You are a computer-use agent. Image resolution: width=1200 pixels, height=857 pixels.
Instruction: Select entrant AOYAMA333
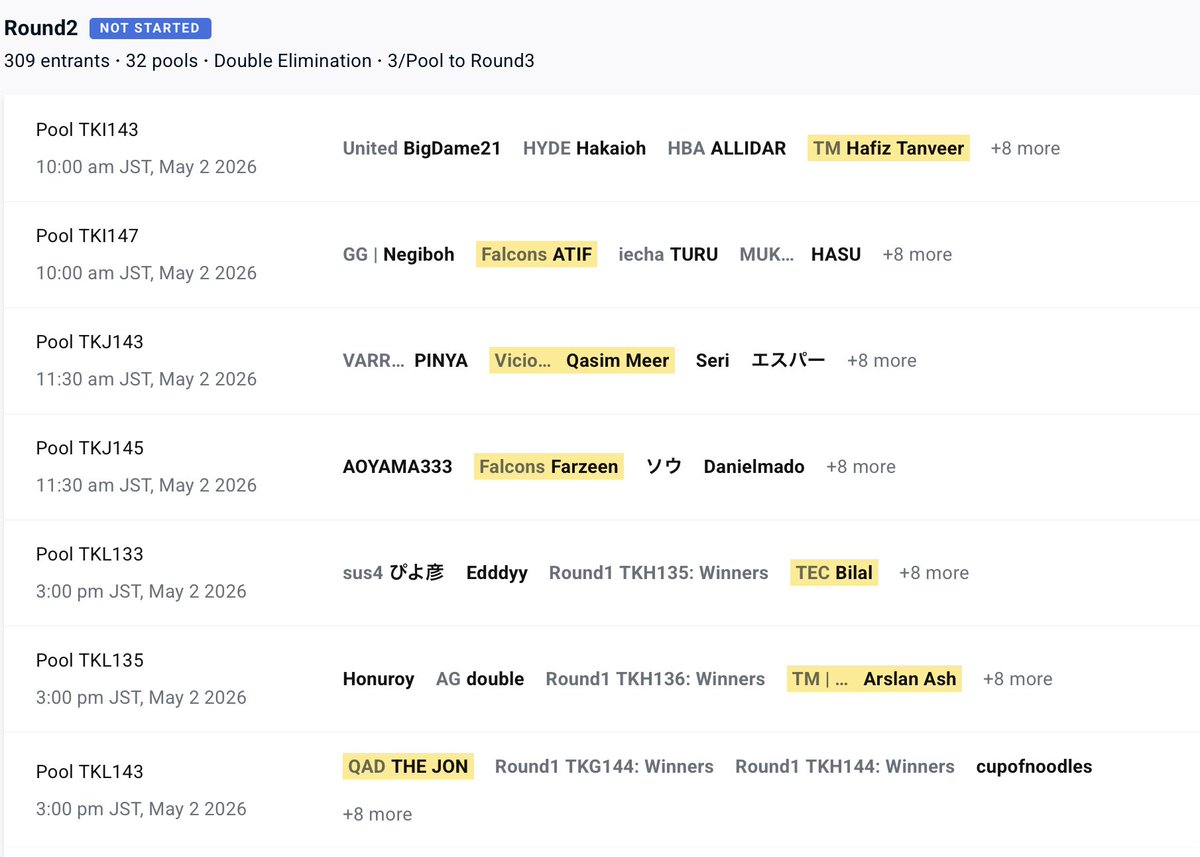(397, 466)
